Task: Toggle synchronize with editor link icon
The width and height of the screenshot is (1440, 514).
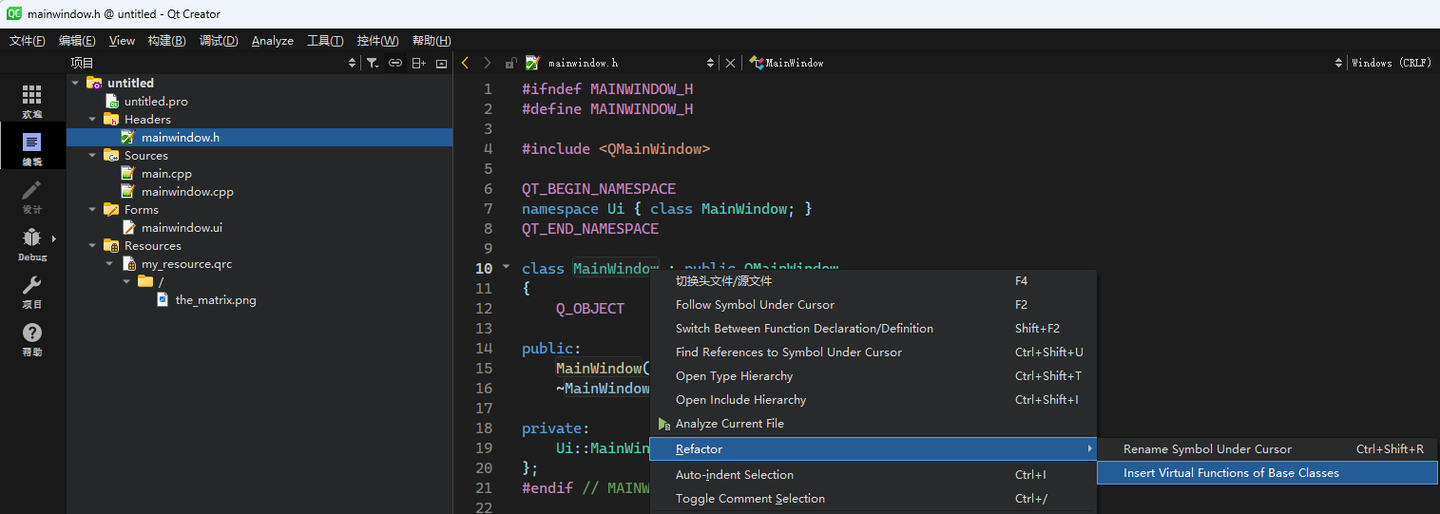Action: click(395, 63)
